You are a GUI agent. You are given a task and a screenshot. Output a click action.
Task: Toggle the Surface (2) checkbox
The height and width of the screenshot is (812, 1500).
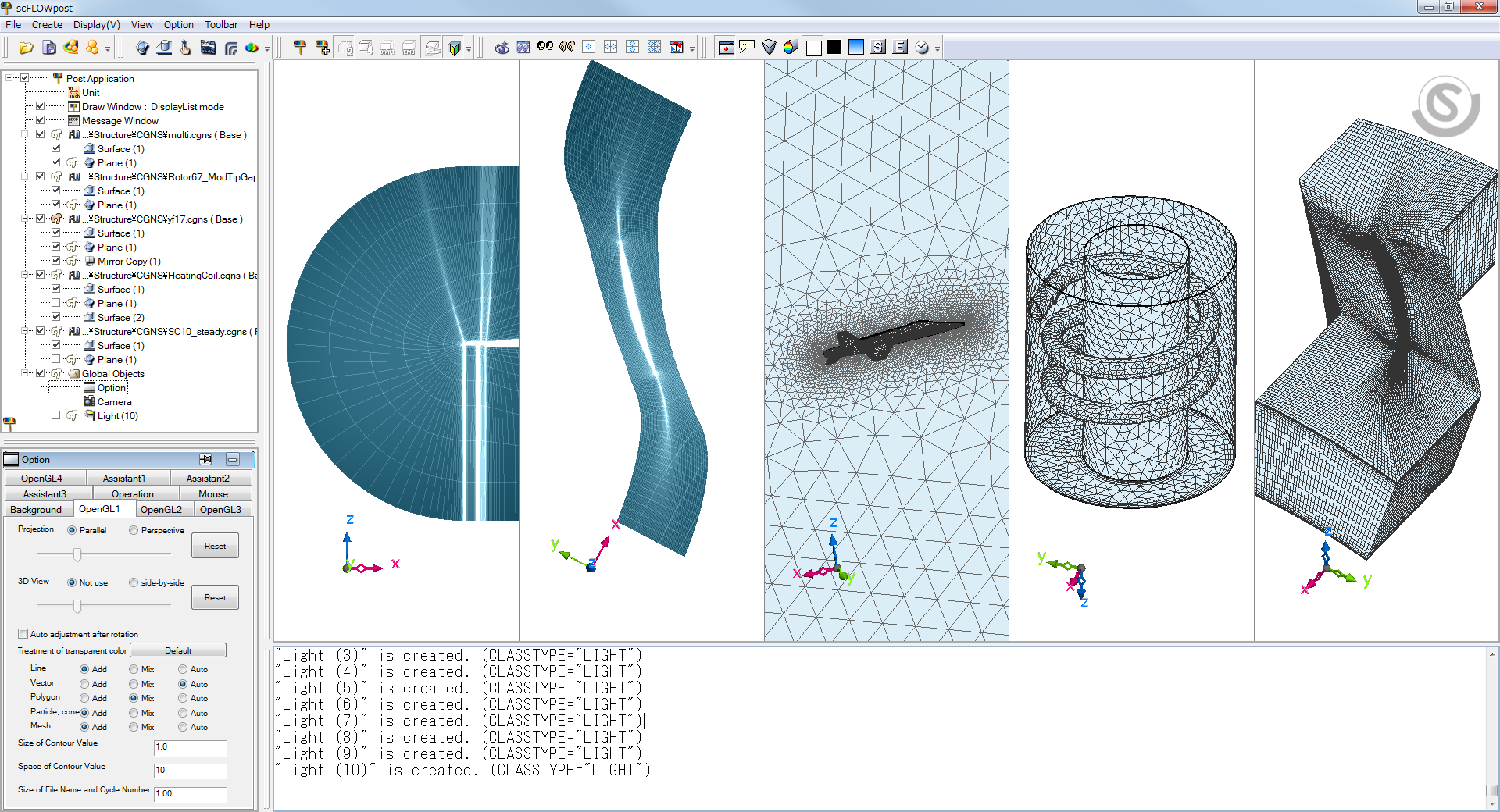56,317
